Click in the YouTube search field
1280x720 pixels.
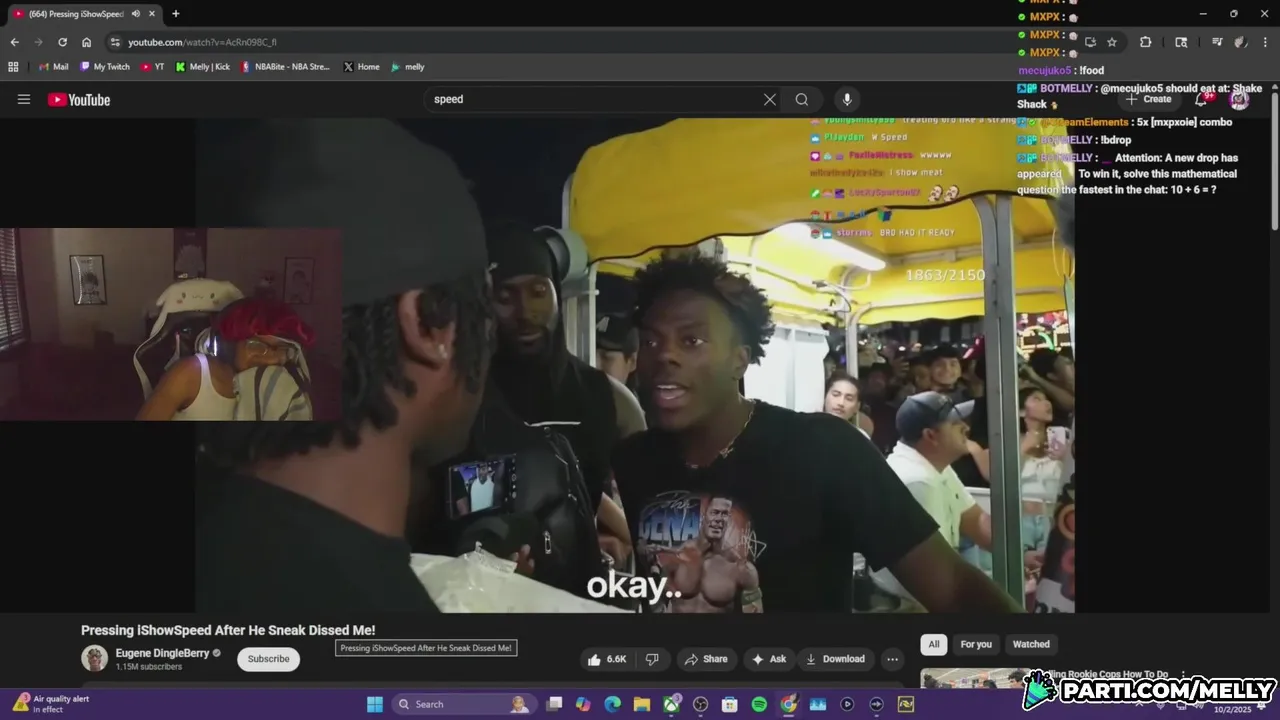pyautogui.click(x=590, y=99)
